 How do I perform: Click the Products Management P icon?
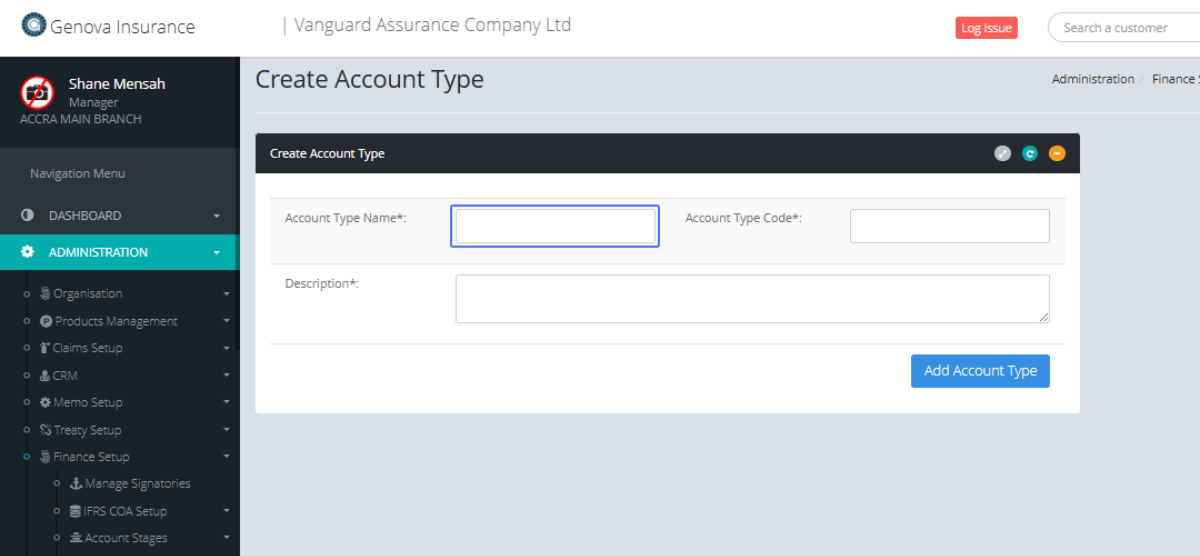pyautogui.click(x=46, y=321)
